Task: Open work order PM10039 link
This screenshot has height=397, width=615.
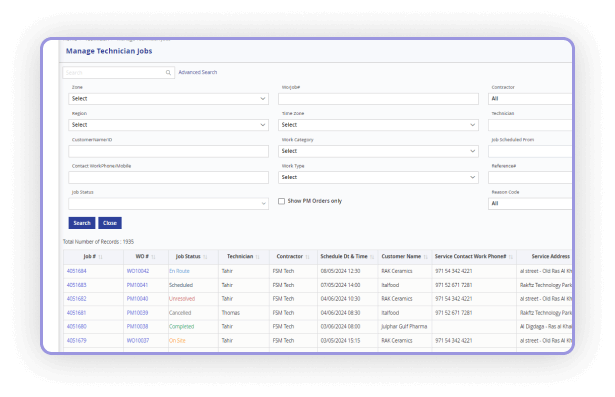Action: tap(137, 313)
